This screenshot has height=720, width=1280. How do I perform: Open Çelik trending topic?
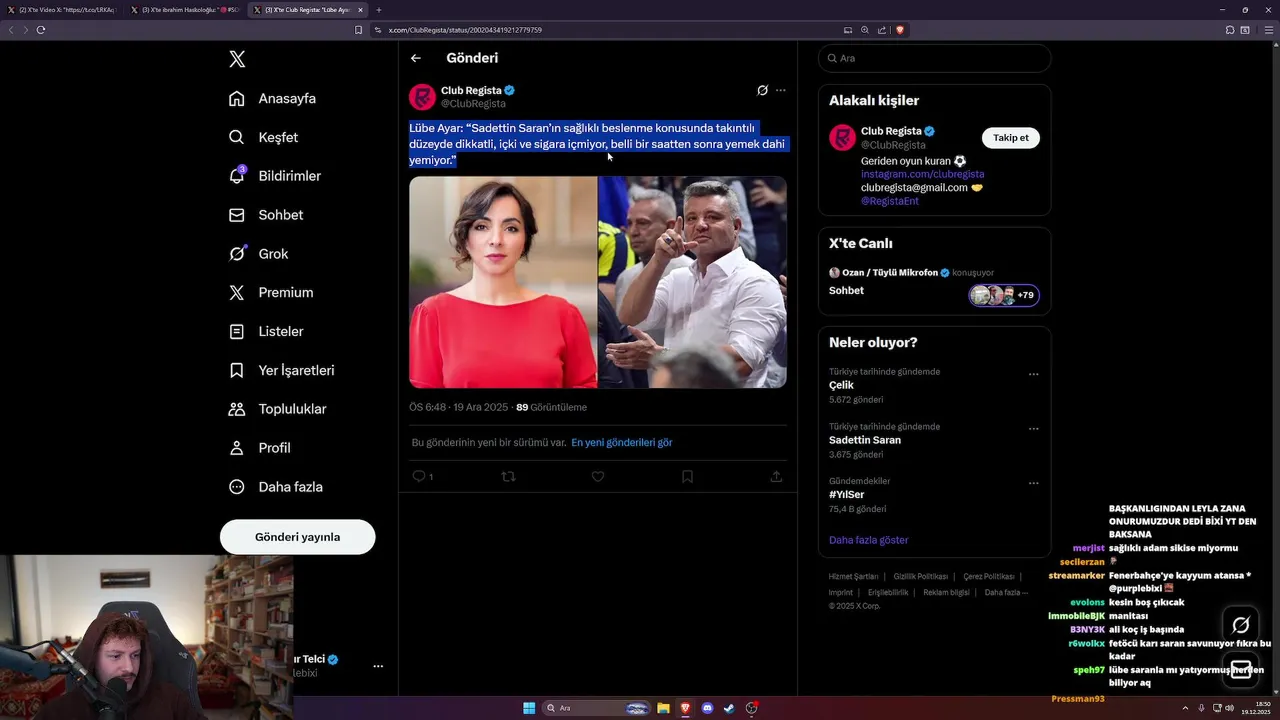click(841, 385)
